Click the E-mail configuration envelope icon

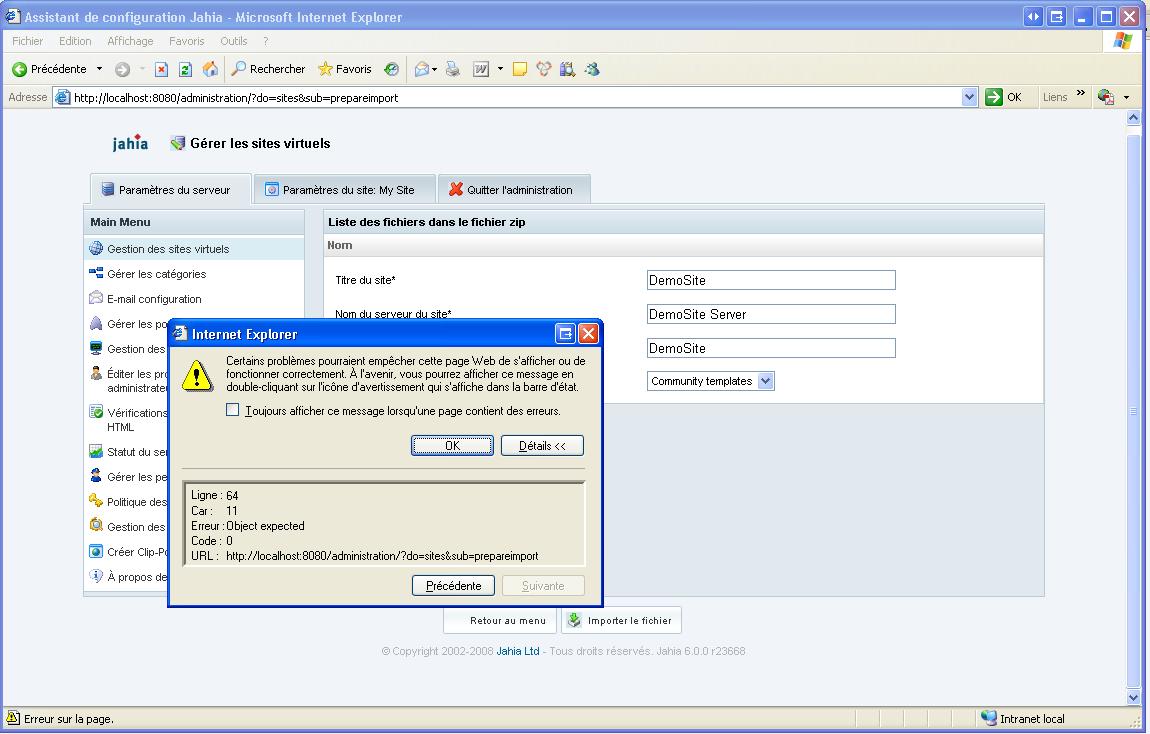[x=96, y=298]
